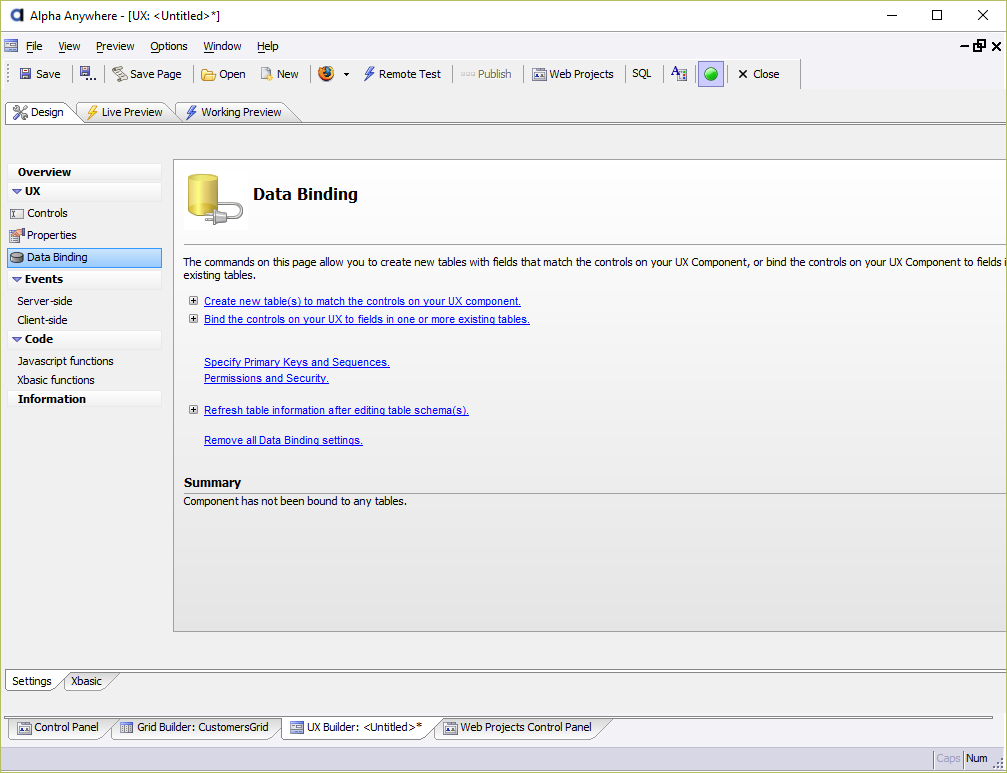Restore the inner document window

click(x=979, y=46)
